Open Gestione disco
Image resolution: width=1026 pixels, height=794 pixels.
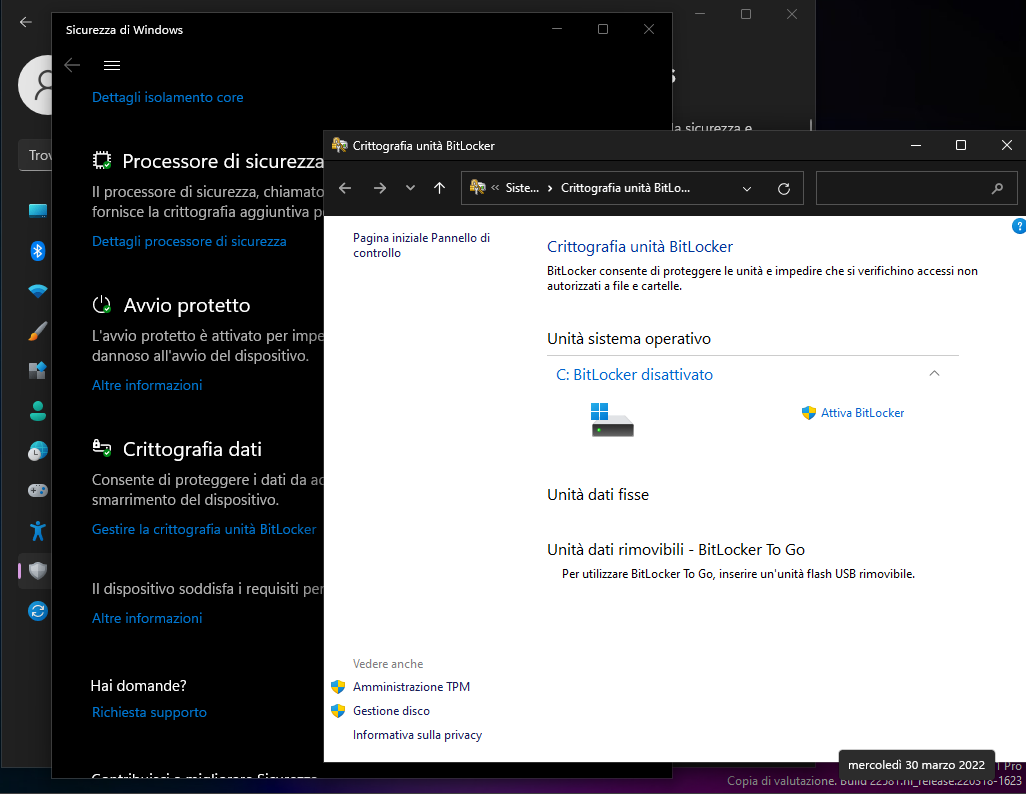click(391, 711)
